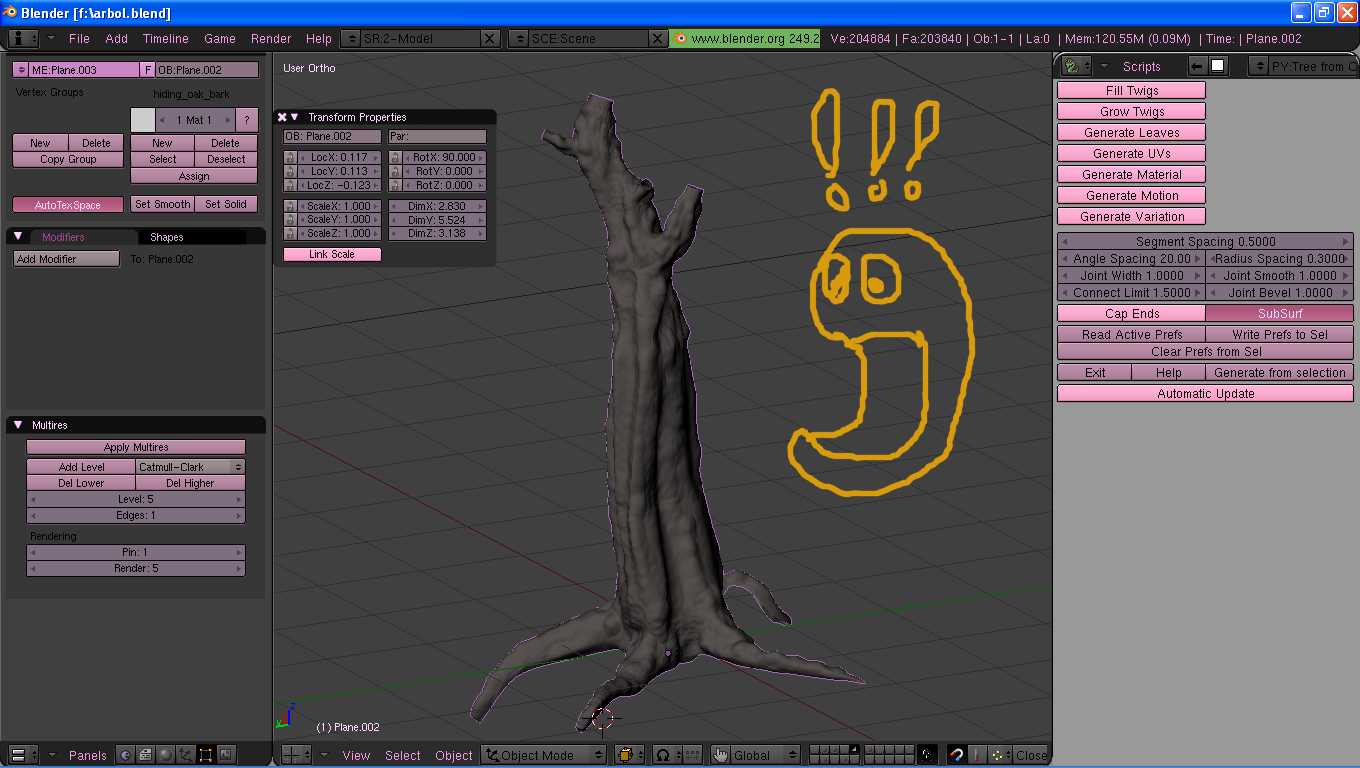Select the Editing context square icon
This screenshot has height=768, width=1360.
(x=206, y=755)
